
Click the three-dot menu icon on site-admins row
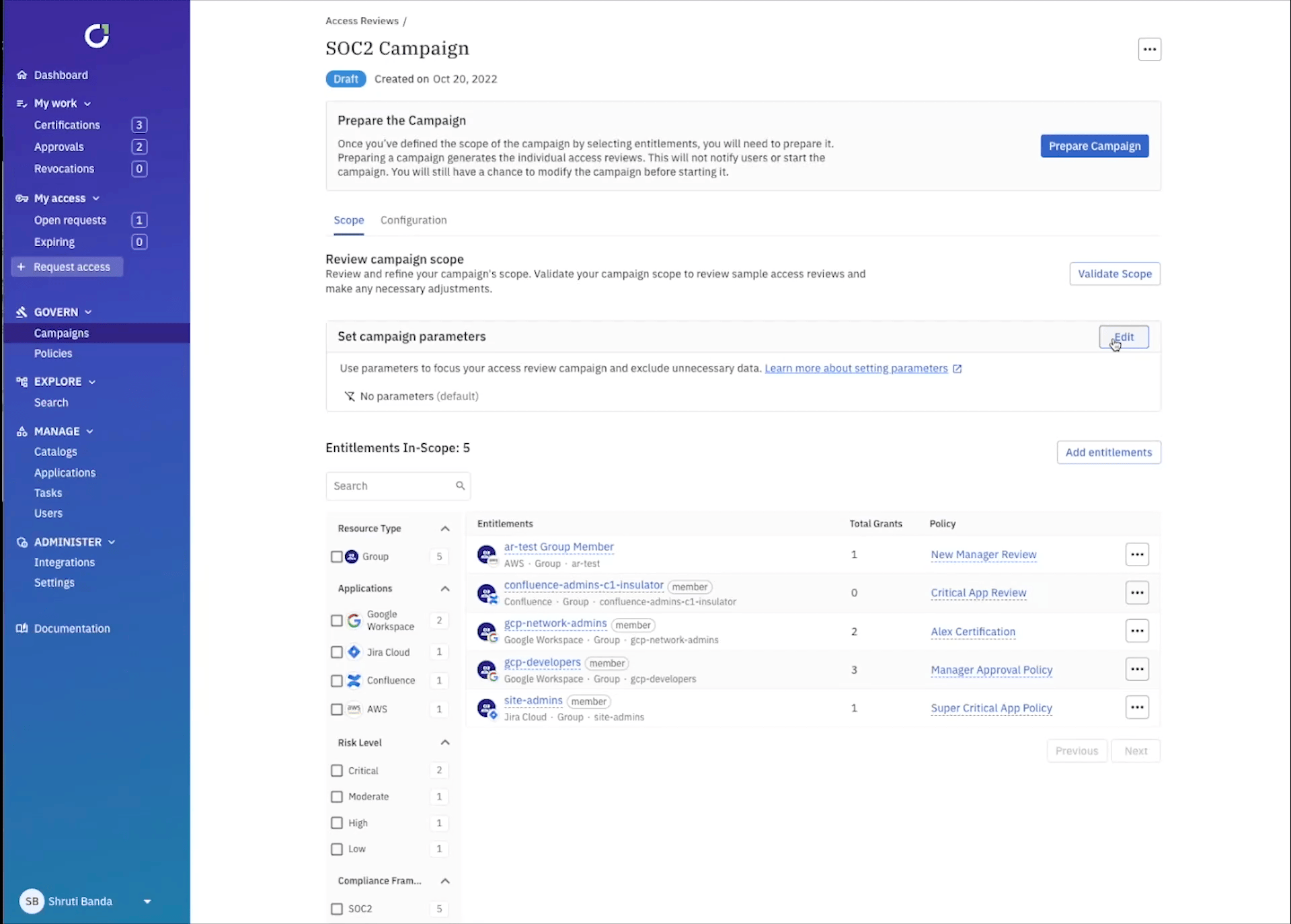point(1137,707)
